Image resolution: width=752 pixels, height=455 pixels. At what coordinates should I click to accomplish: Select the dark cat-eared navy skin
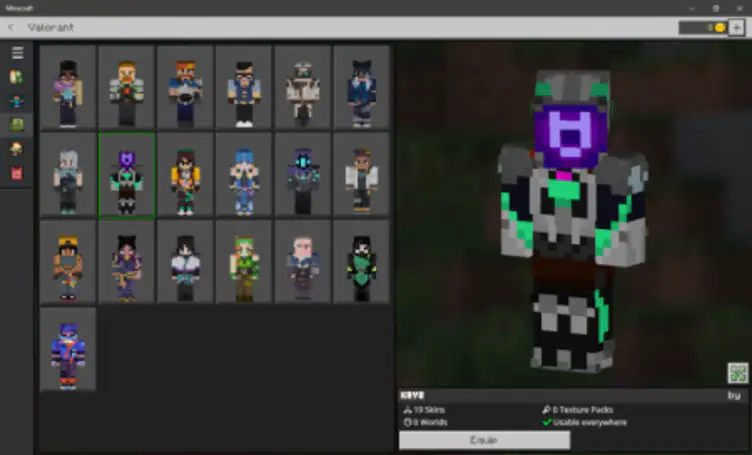(x=361, y=87)
